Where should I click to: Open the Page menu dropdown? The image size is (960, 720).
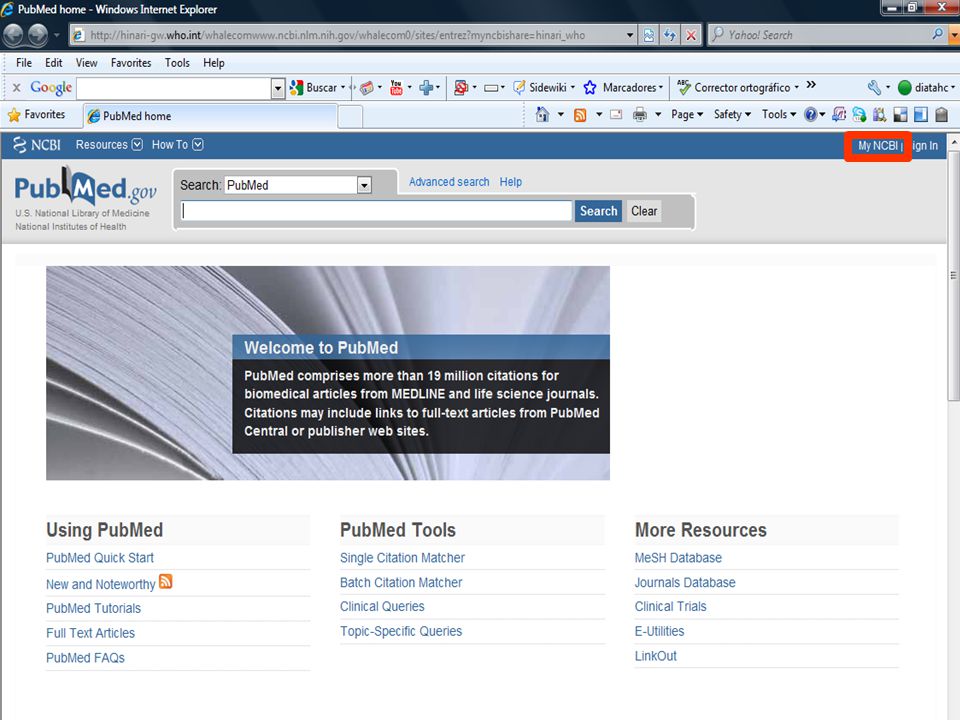[x=687, y=114]
